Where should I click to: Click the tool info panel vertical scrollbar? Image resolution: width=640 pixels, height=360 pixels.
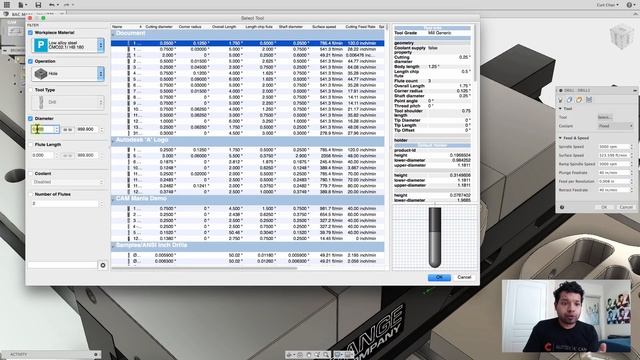pyautogui.click(x=475, y=53)
